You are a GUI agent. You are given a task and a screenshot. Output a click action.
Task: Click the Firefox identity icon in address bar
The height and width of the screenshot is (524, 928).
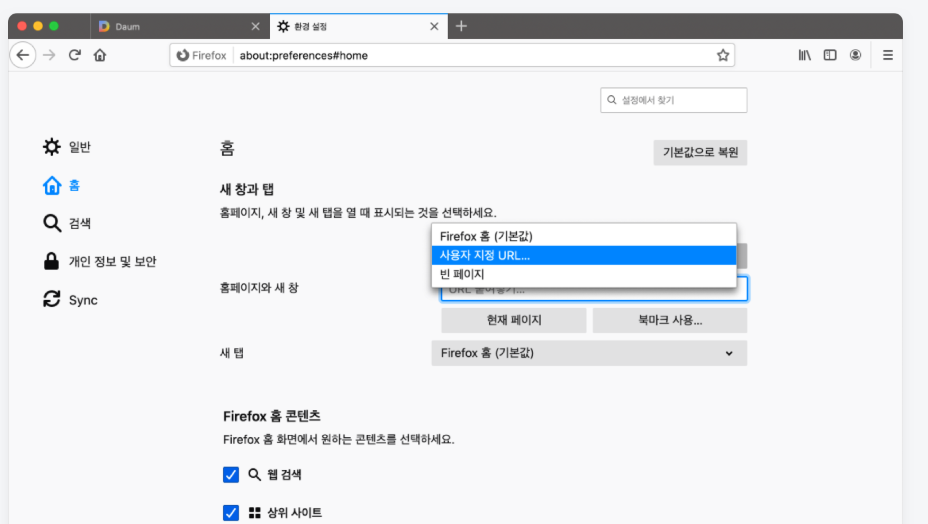[x=202, y=55]
